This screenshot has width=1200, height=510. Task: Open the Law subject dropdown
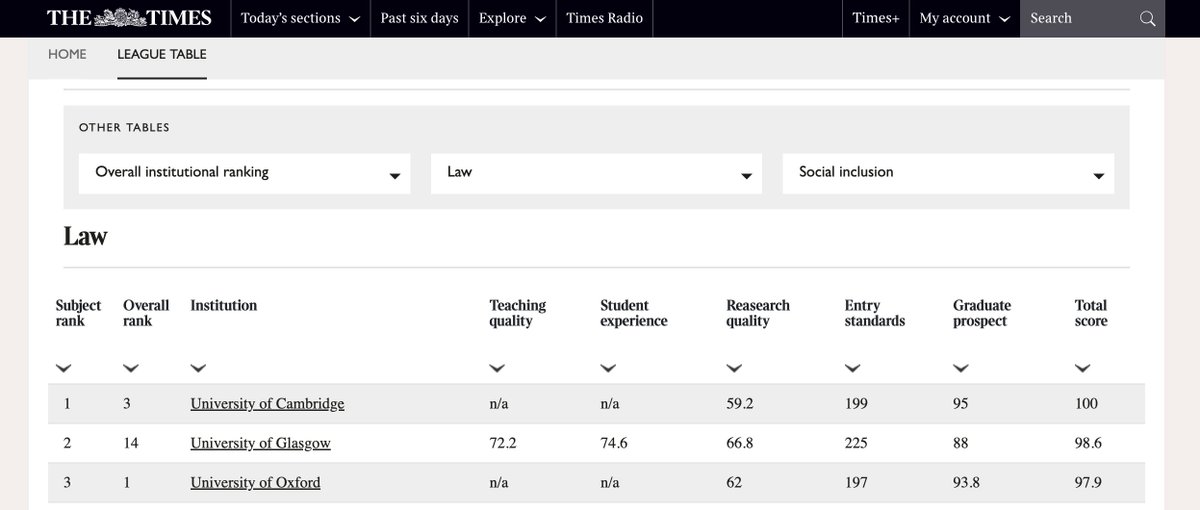(x=596, y=173)
